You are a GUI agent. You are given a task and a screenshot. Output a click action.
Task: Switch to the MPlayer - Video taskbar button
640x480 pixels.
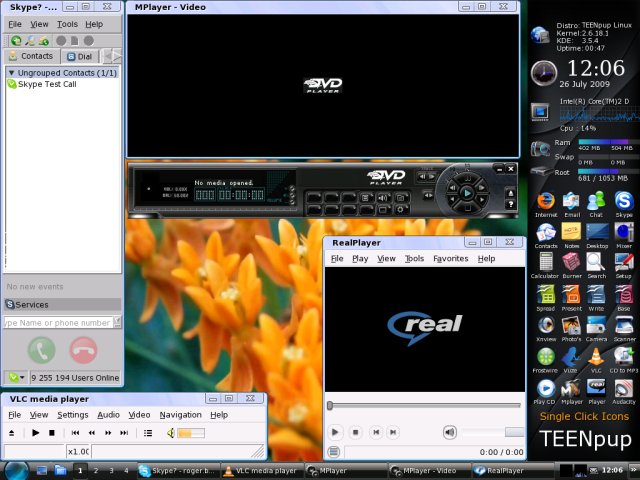pos(427,470)
